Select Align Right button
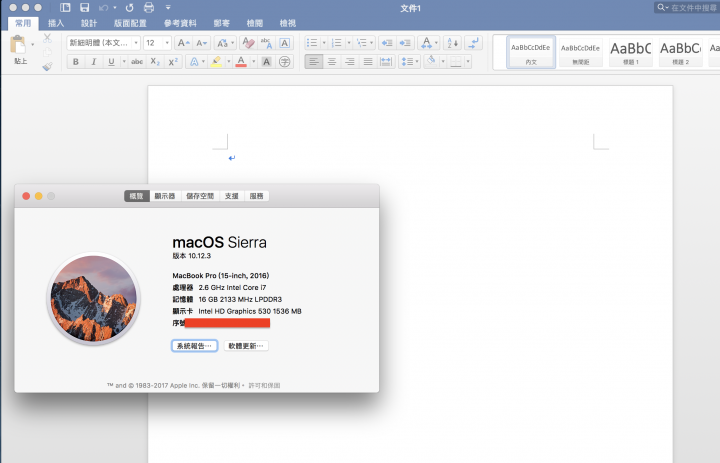 (x=350, y=62)
